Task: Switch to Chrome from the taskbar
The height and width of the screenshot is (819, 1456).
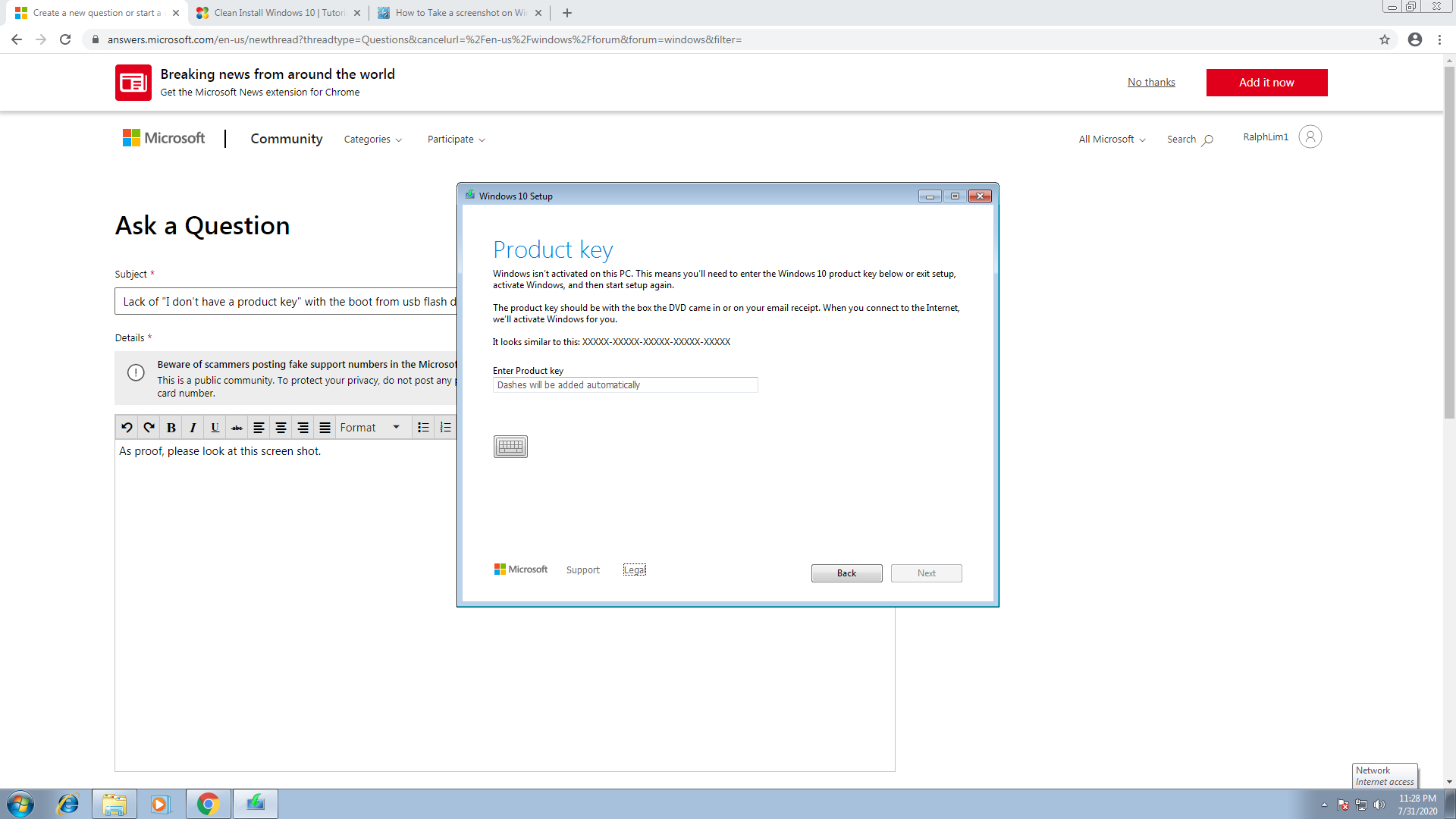Action: tap(208, 804)
